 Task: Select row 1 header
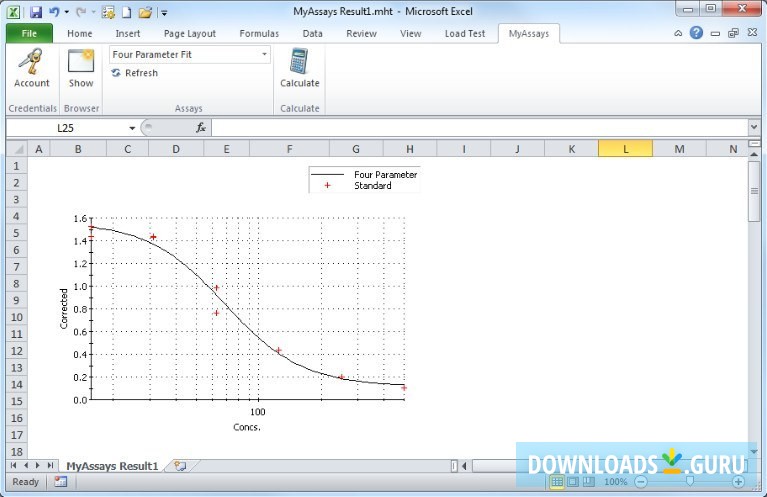(x=17, y=166)
